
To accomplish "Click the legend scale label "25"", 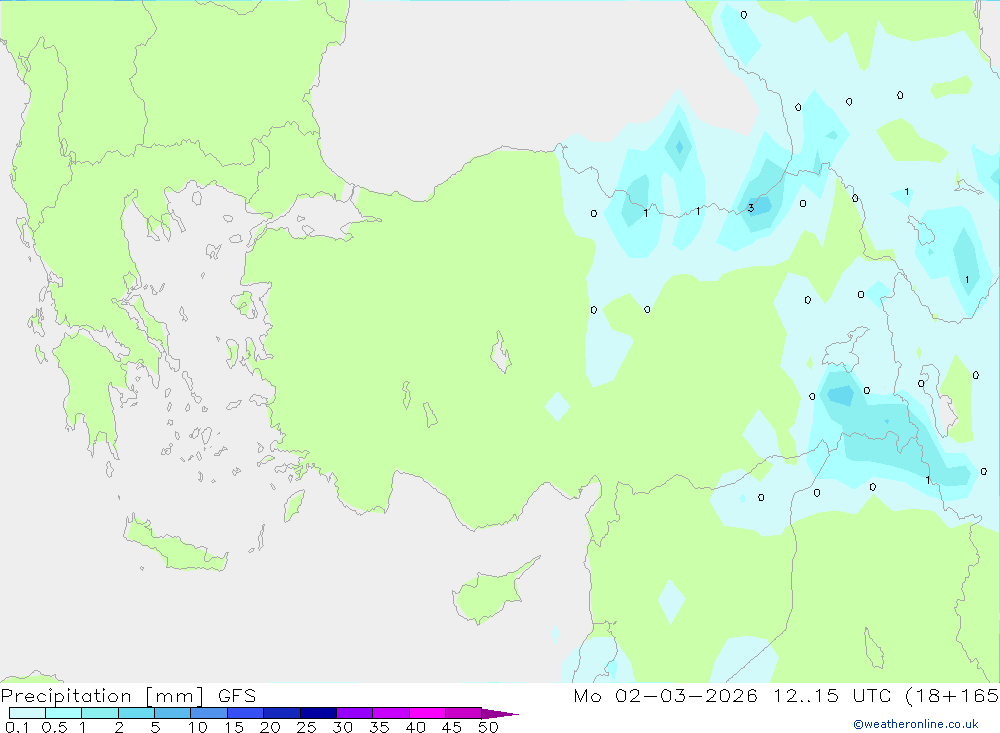I will coord(306,727).
